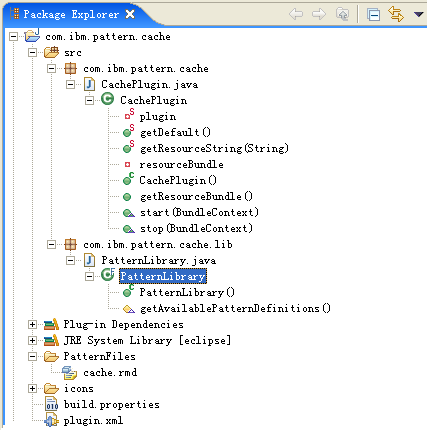Open the view menu dropdown arrow
The image size is (428, 433).
pyautogui.click(x=418, y=14)
